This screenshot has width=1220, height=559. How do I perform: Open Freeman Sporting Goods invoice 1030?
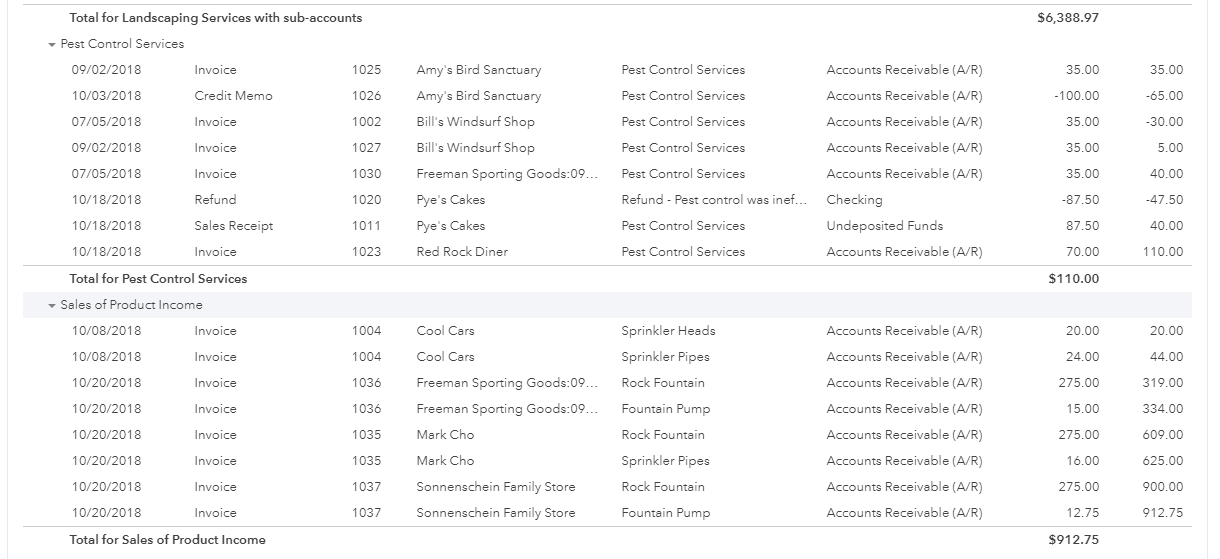tap(607, 174)
